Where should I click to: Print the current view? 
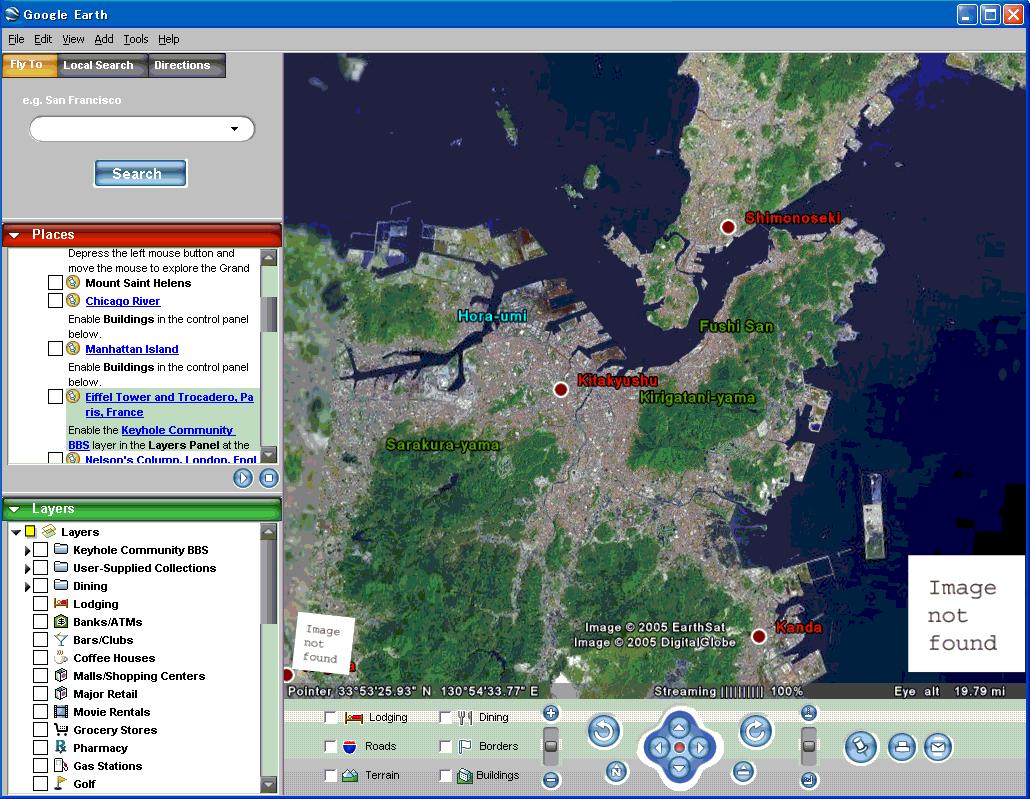click(902, 747)
